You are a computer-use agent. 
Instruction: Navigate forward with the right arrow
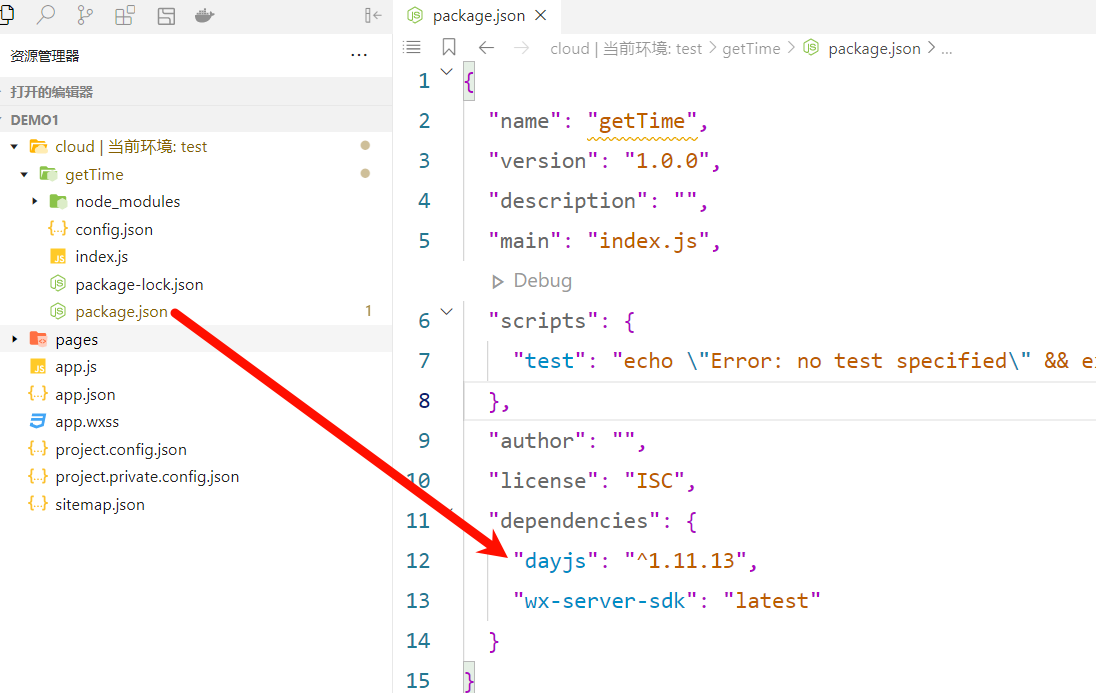pos(521,48)
